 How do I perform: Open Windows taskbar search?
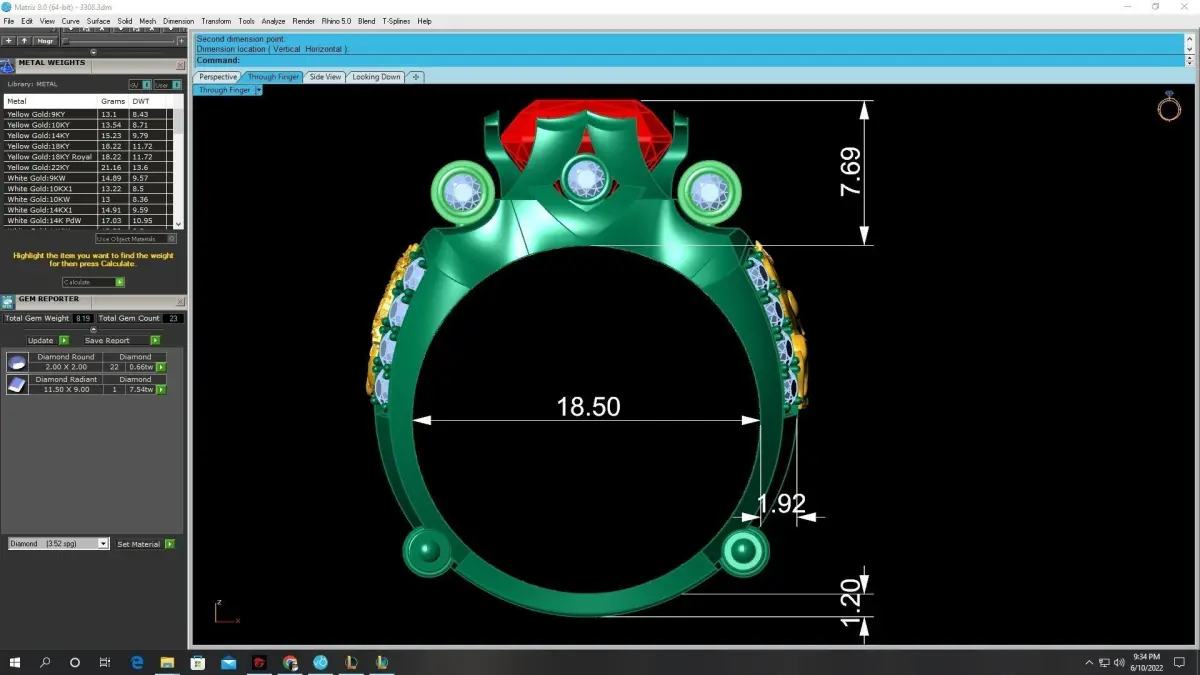pyautogui.click(x=45, y=662)
